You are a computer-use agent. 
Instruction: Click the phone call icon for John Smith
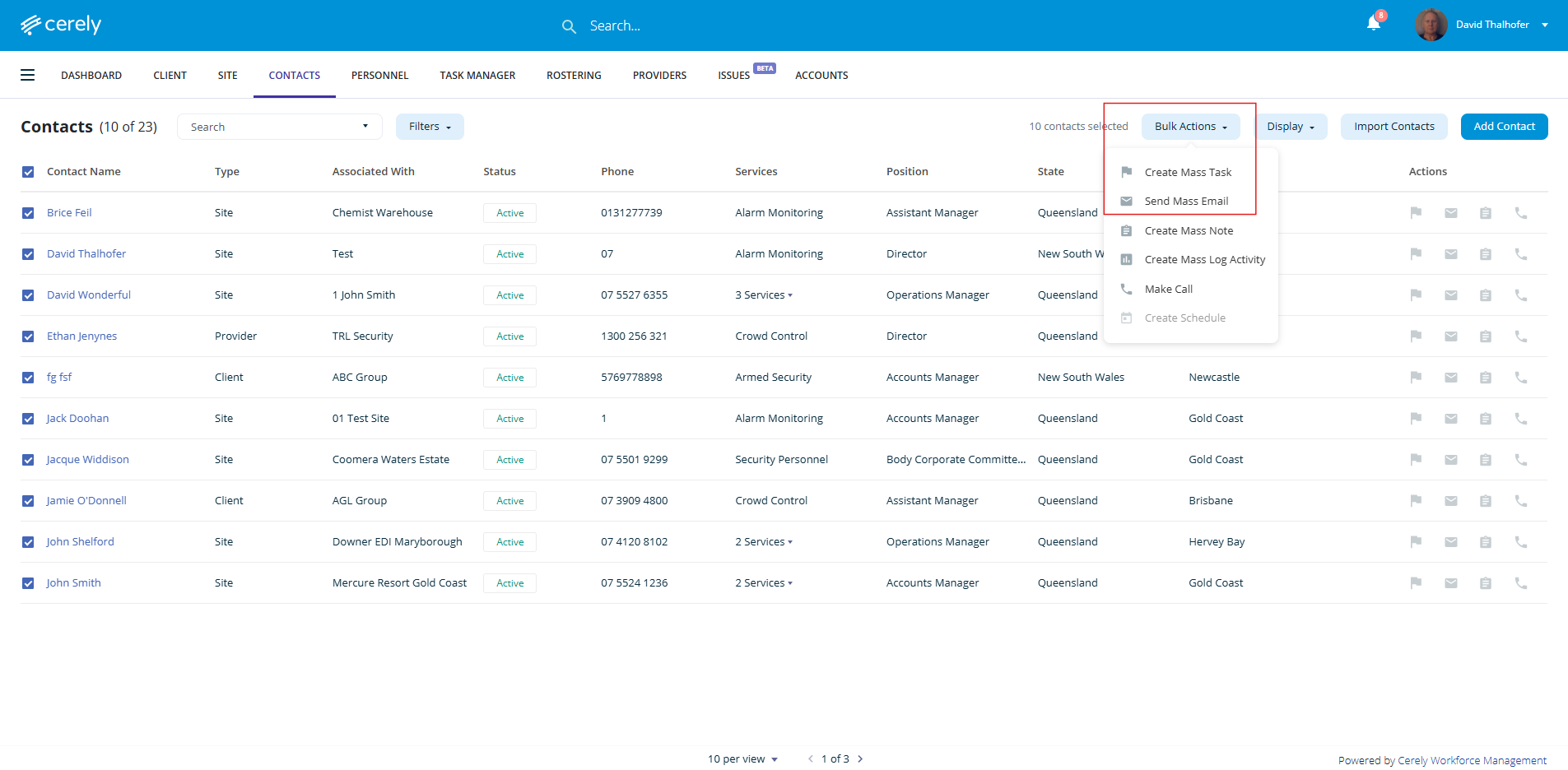point(1520,583)
